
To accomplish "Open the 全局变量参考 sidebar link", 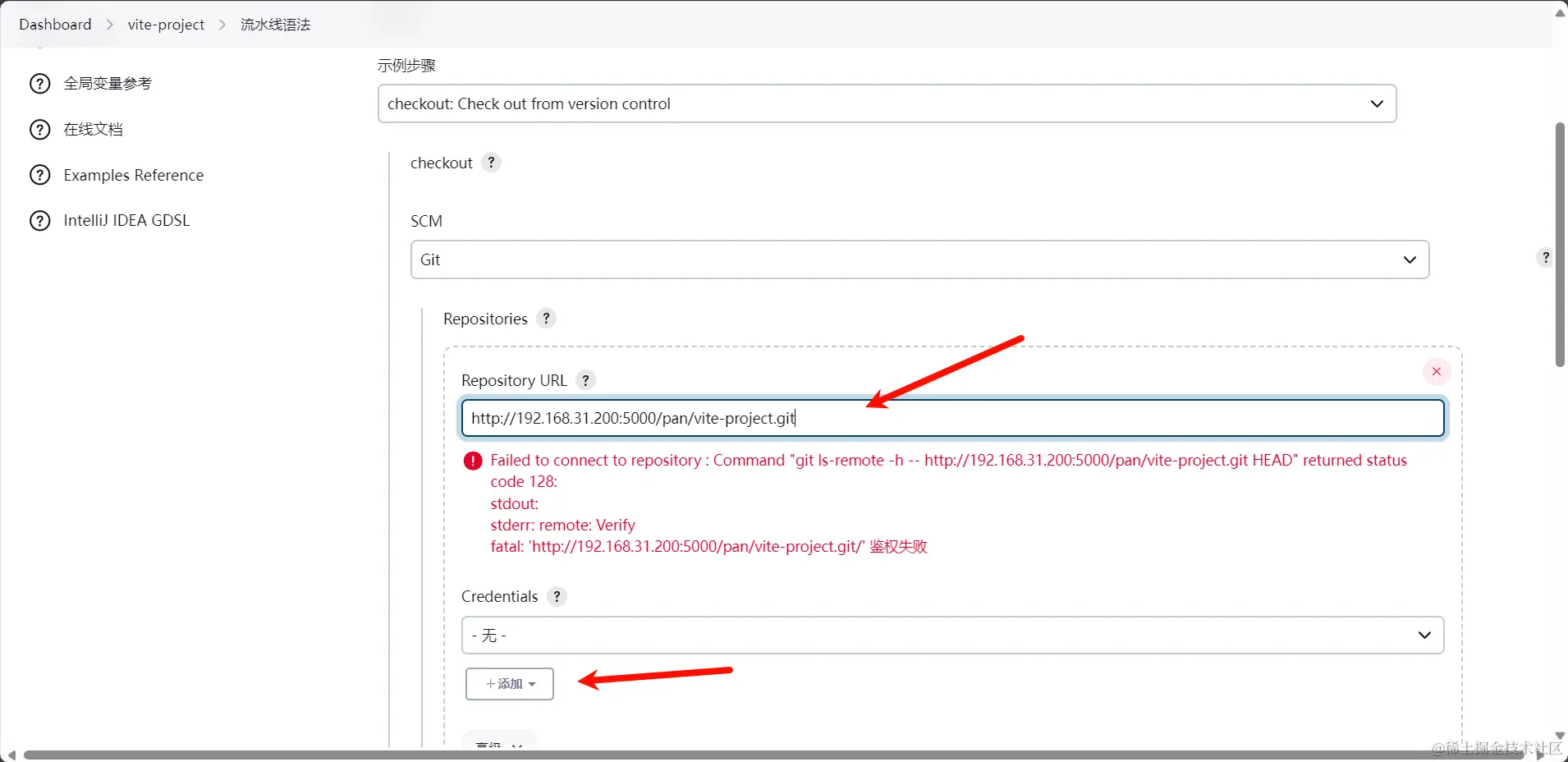I will tap(108, 84).
